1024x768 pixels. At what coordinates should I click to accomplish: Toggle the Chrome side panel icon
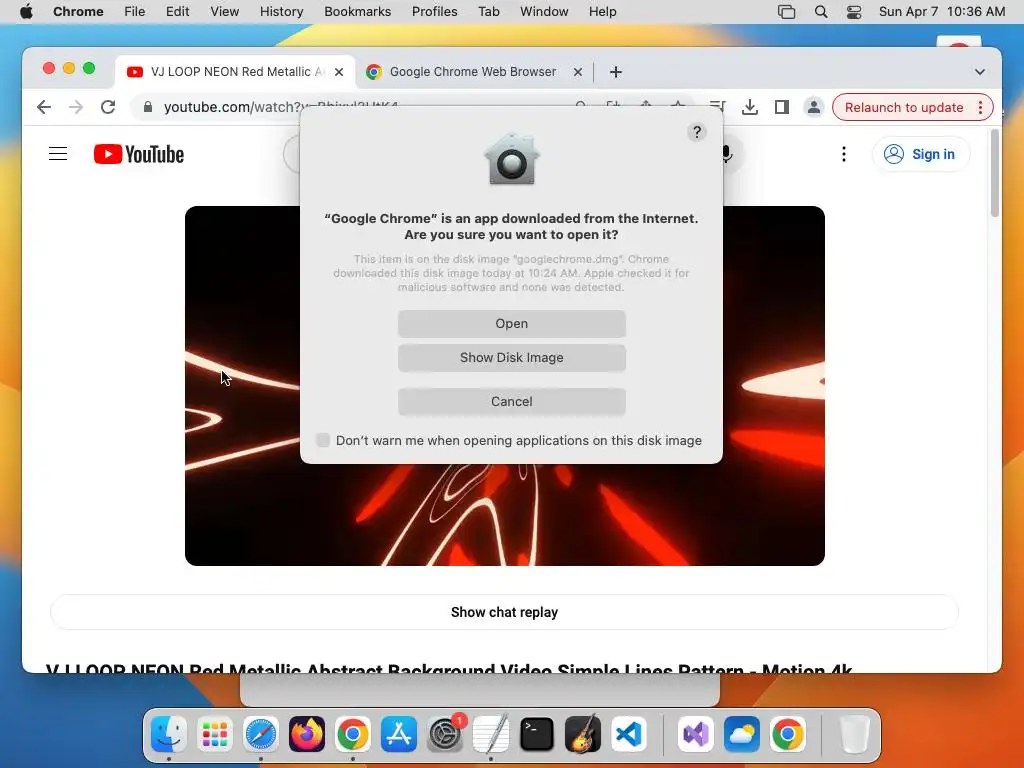tap(782, 107)
